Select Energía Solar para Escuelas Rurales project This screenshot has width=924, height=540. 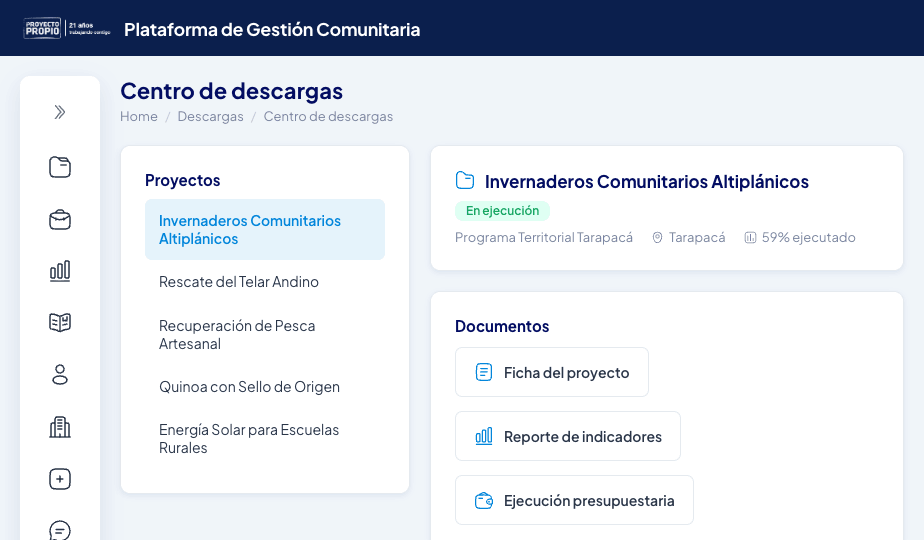(x=265, y=439)
